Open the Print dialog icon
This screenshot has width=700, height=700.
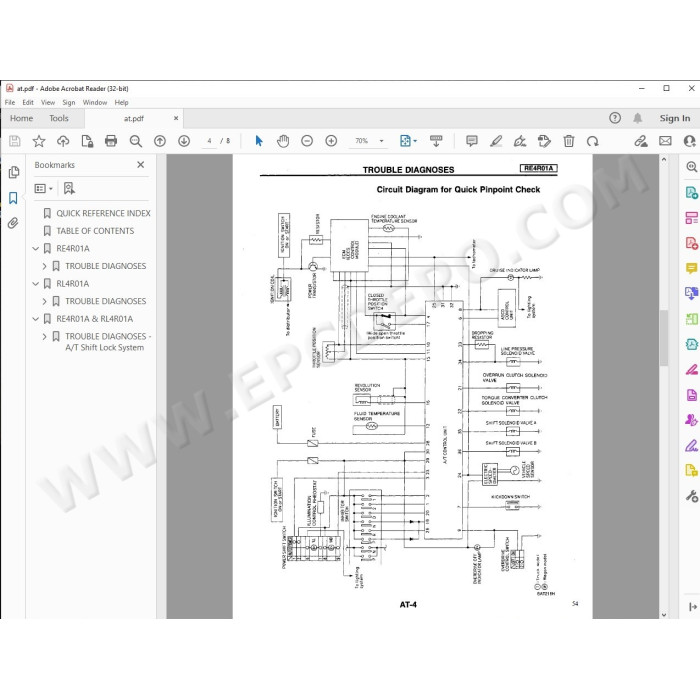pyautogui.click(x=111, y=141)
